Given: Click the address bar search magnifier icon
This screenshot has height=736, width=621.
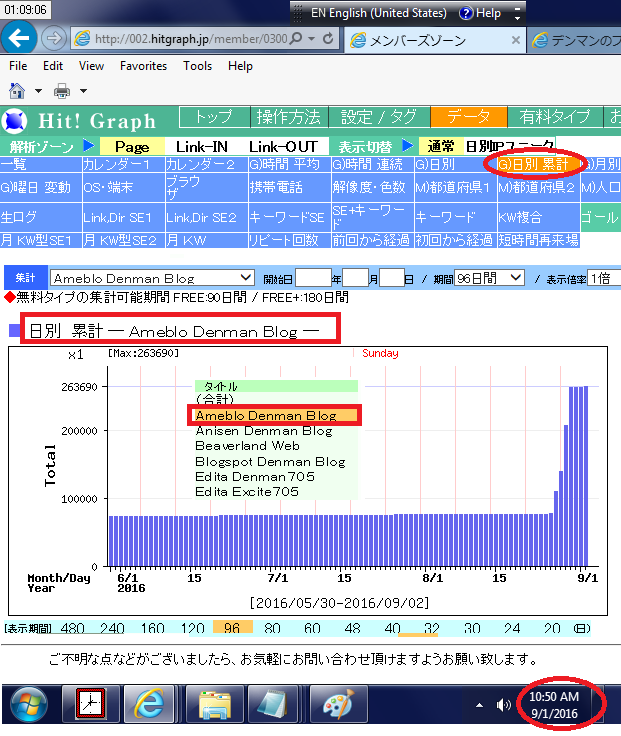Looking at the screenshot, I should coord(296,38).
